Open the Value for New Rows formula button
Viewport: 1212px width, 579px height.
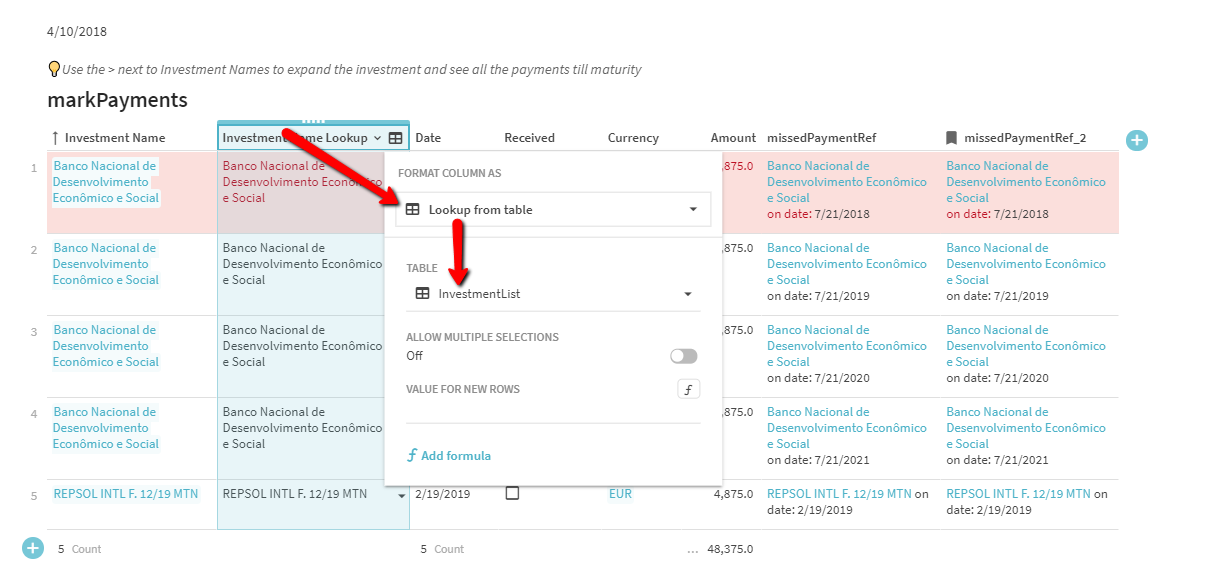[688, 390]
